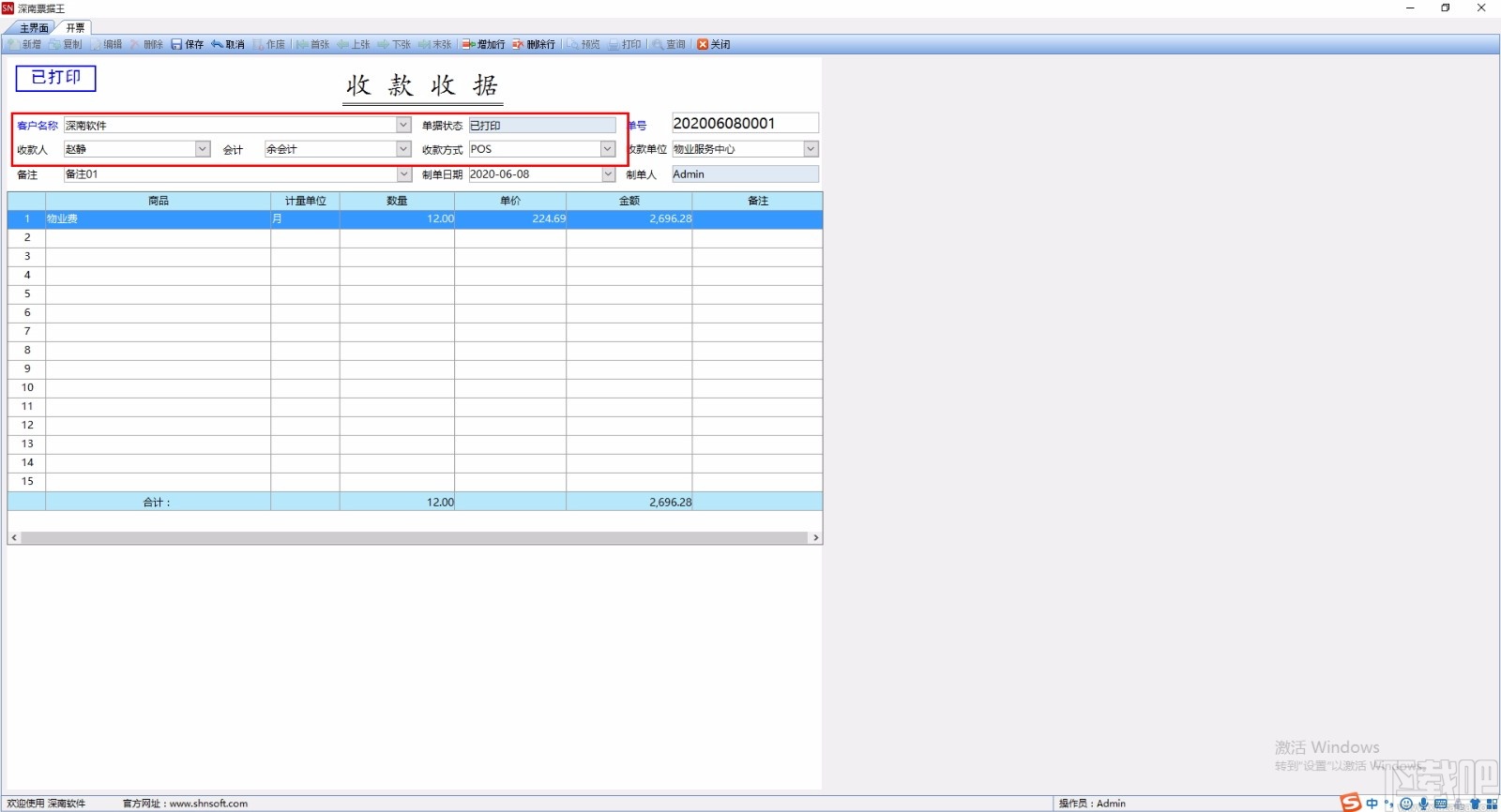Add a row using 增加行
Viewport: 1501px width, 812px height.
pos(484,44)
